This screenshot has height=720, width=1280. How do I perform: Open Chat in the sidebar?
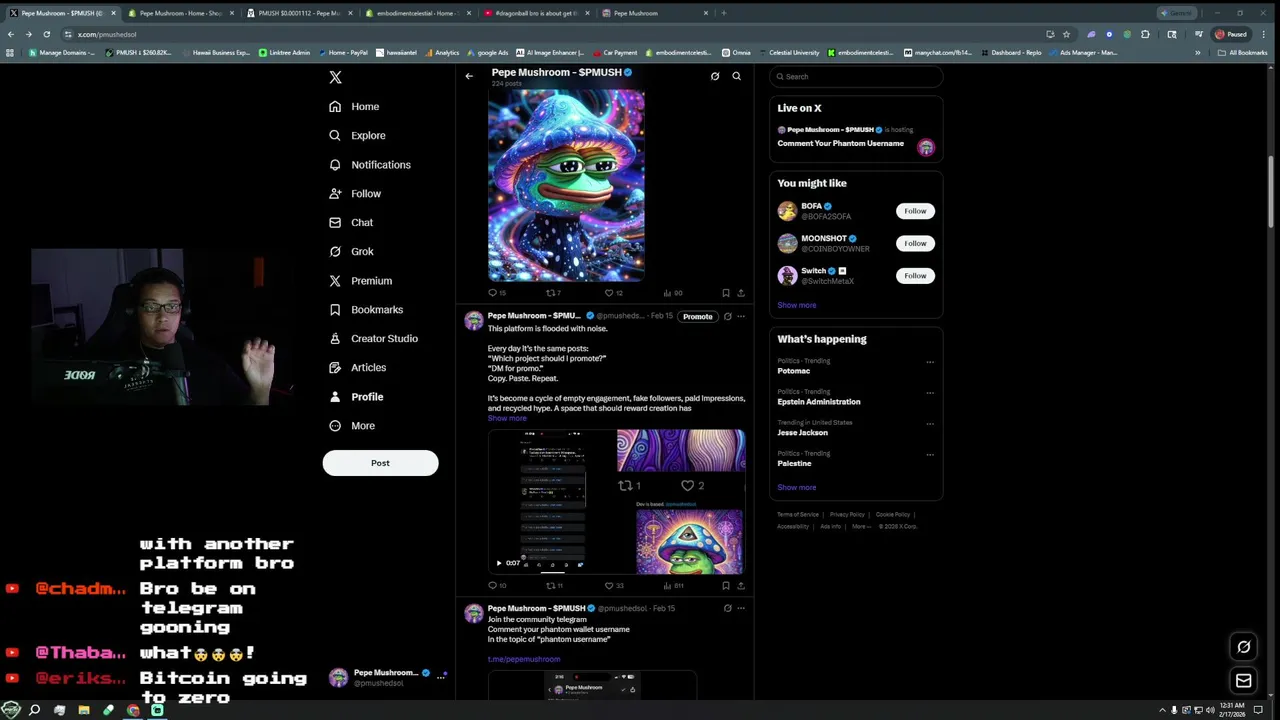(x=351, y=222)
